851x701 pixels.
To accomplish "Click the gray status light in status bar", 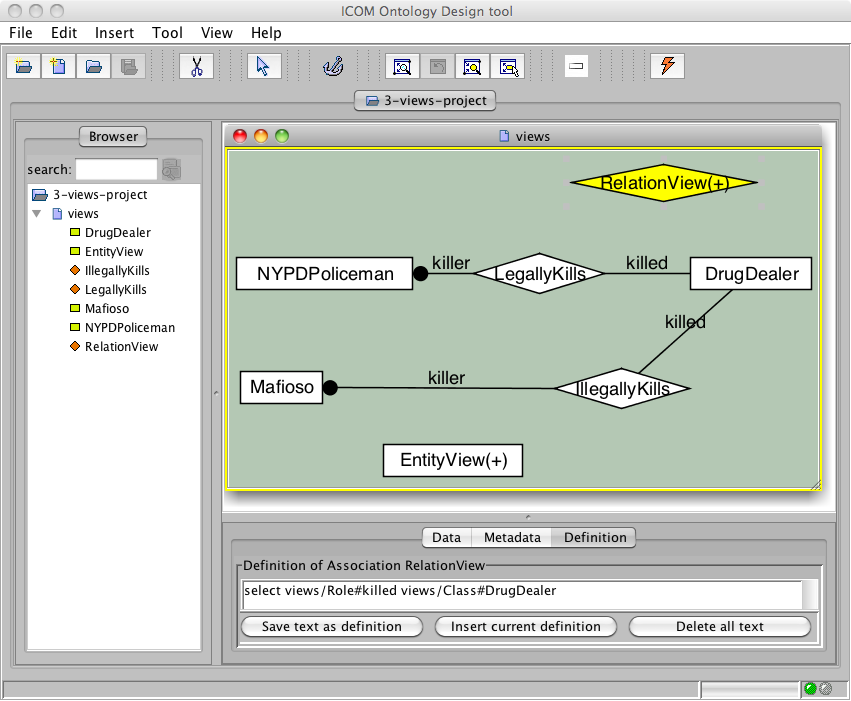I will pyautogui.click(x=825, y=689).
